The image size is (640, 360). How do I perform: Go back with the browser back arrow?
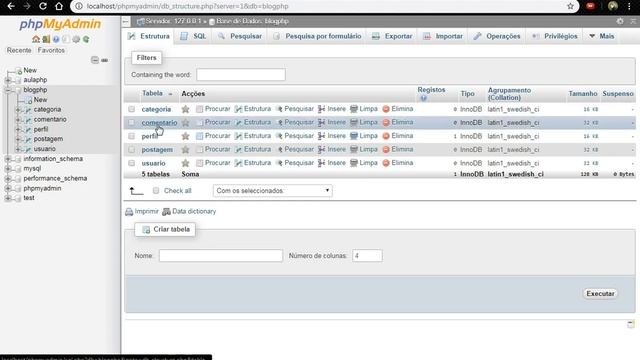11,6
